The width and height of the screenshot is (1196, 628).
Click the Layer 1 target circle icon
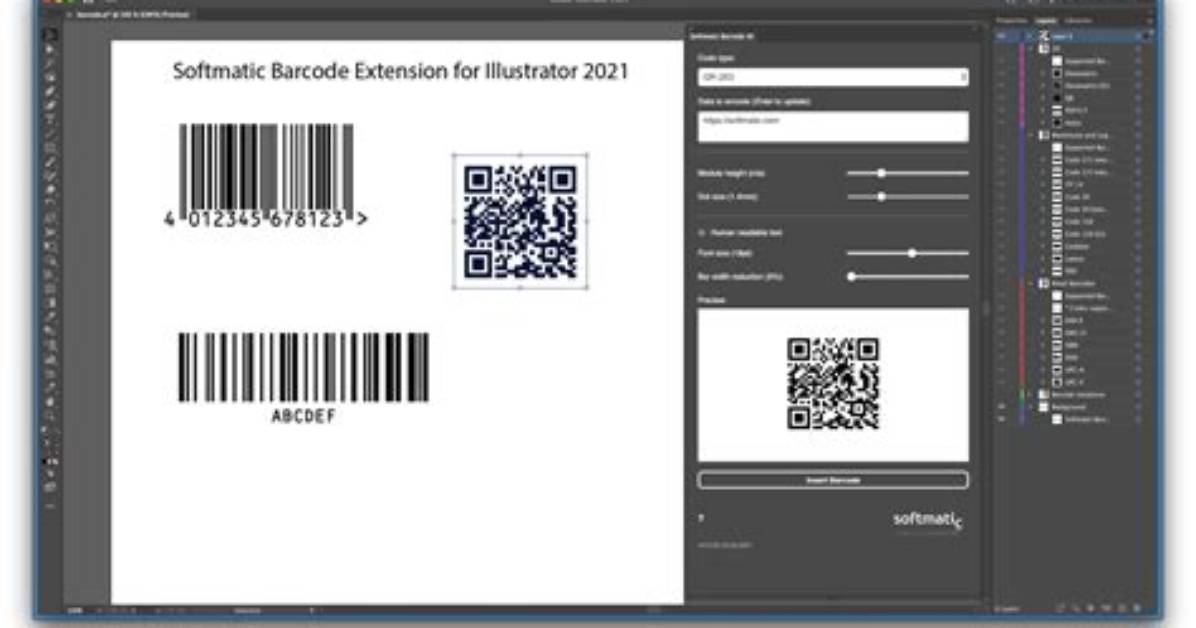pyautogui.click(x=1138, y=36)
